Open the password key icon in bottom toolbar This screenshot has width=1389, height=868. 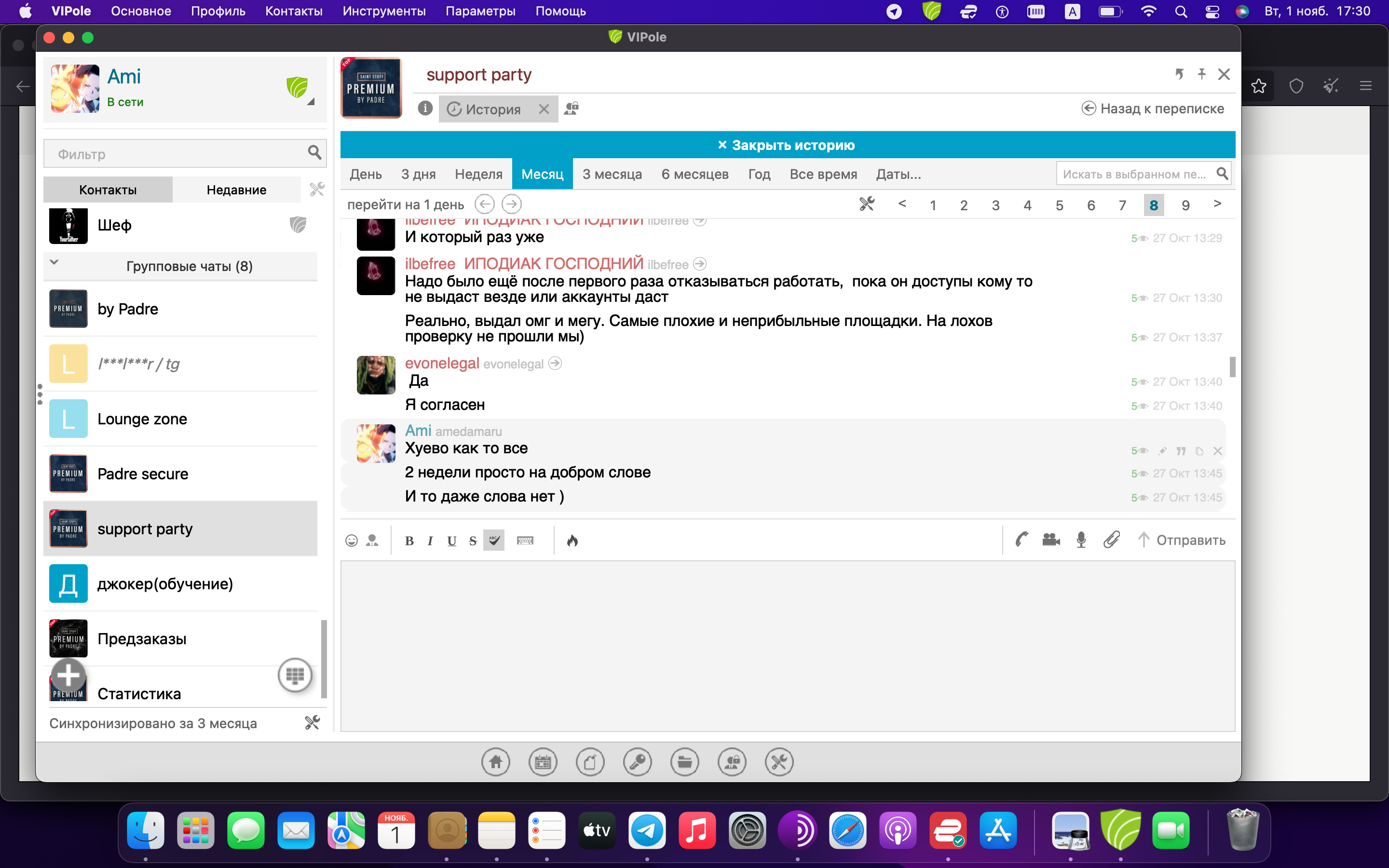click(x=637, y=762)
